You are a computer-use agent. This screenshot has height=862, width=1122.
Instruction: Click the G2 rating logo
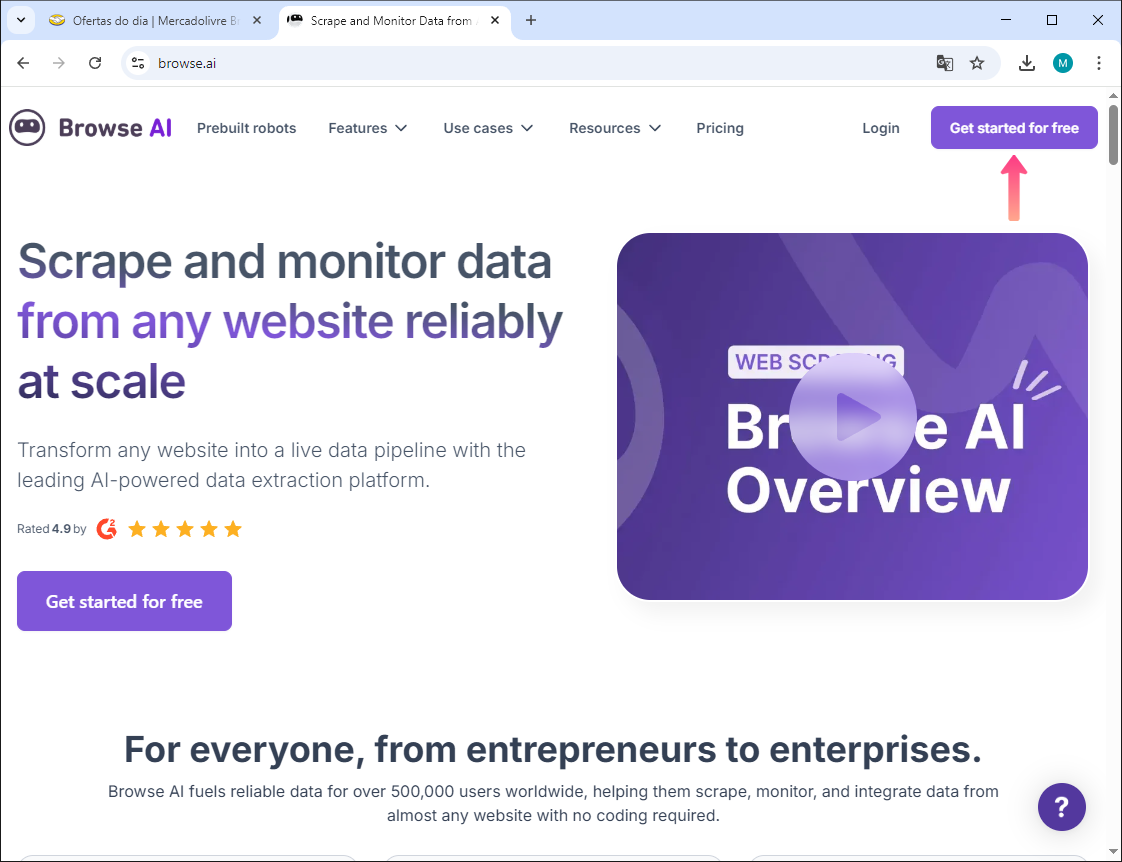[107, 529]
